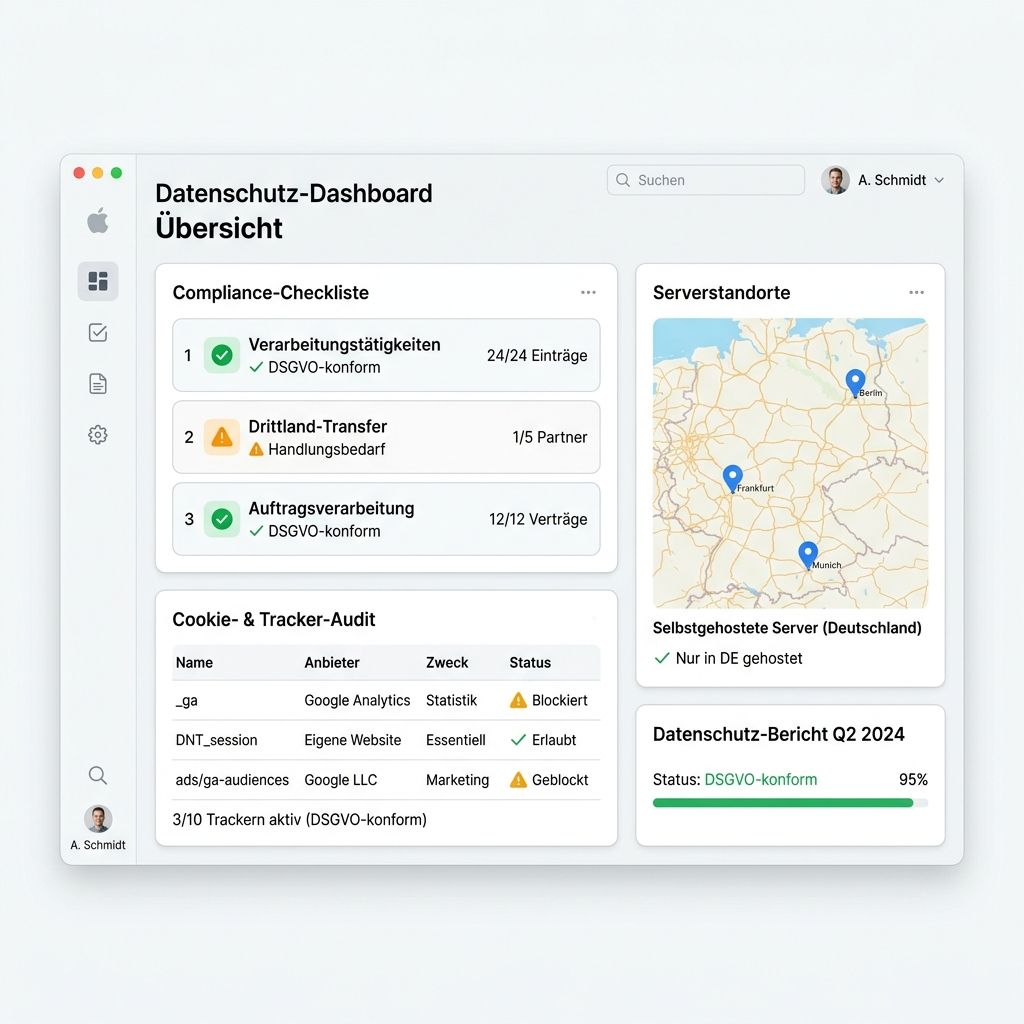The width and height of the screenshot is (1024, 1024).
Task: Click the Name column header
Action: [x=194, y=662]
